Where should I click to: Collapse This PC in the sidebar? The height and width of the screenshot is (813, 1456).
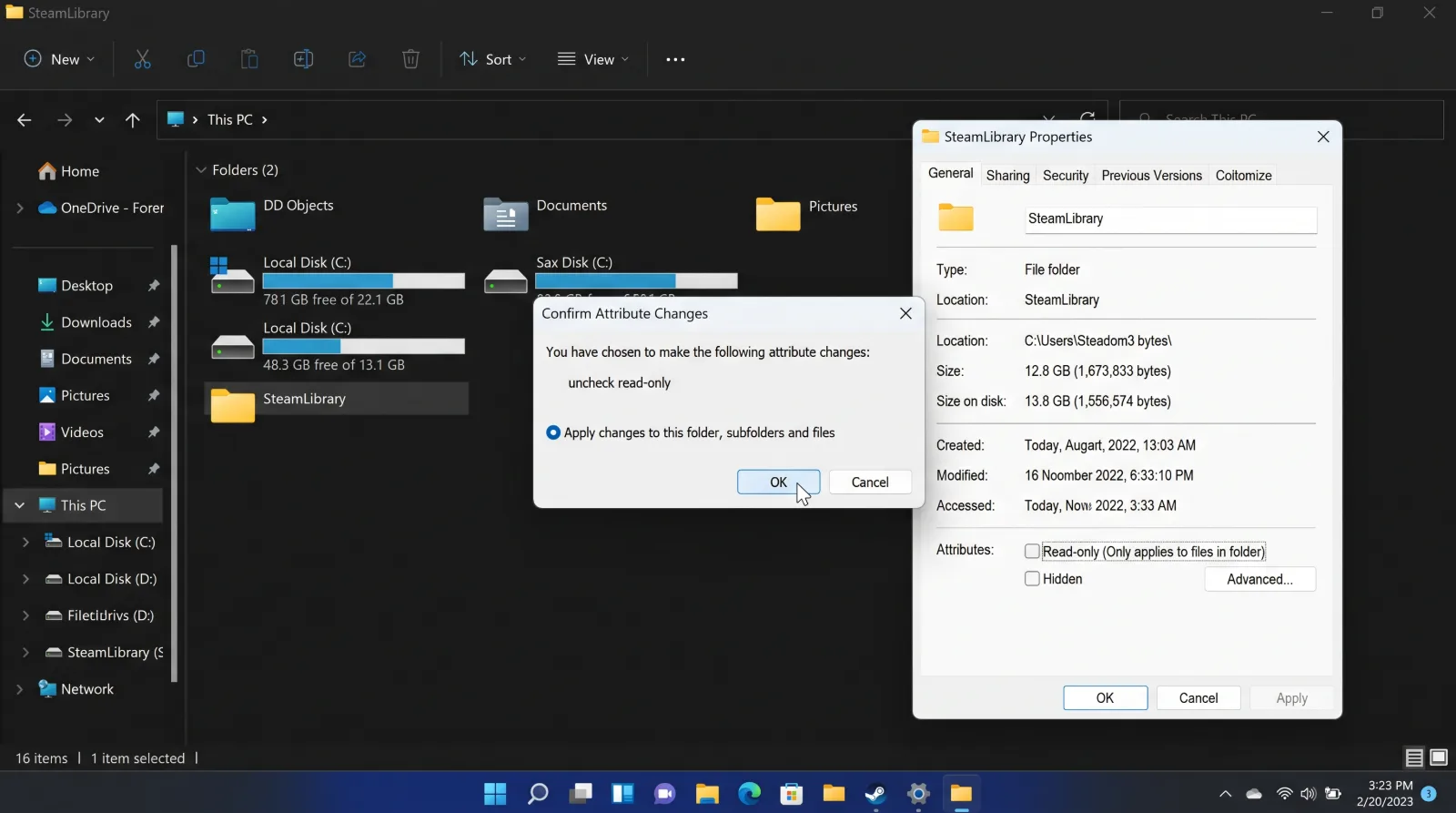point(19,505)
